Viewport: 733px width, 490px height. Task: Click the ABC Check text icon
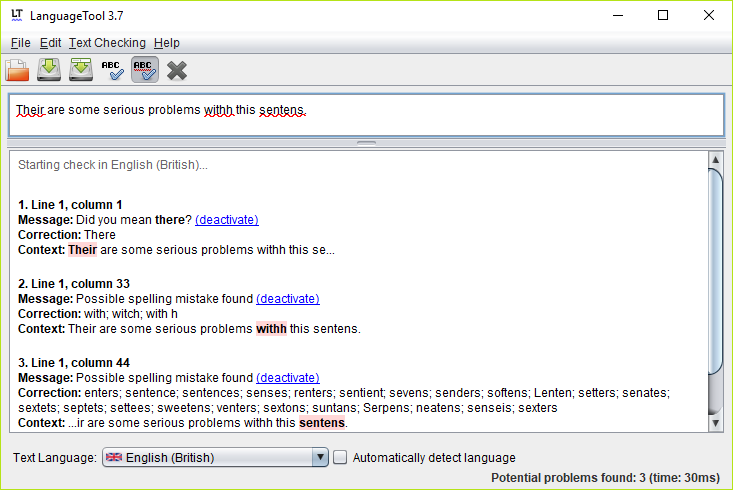(113, 70)
